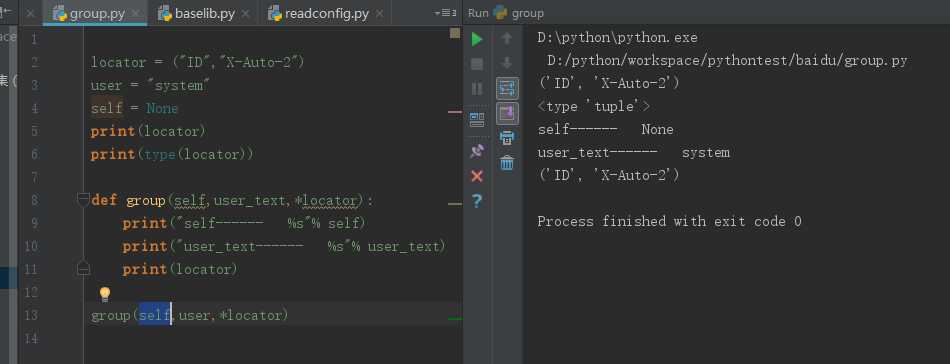950x364 pixels.
Task: Click the highlighted self argument on line 13
Action: [x=155, y=315]
